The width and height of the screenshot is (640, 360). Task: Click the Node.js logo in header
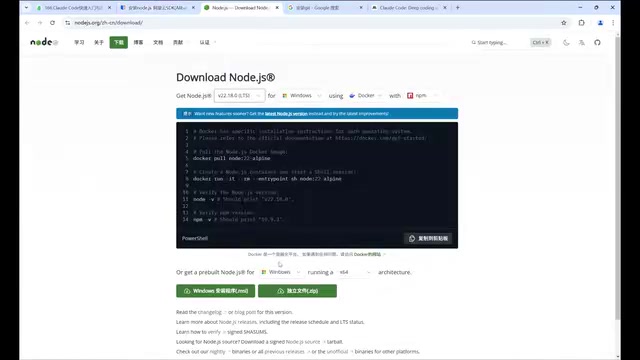point(44,42)
